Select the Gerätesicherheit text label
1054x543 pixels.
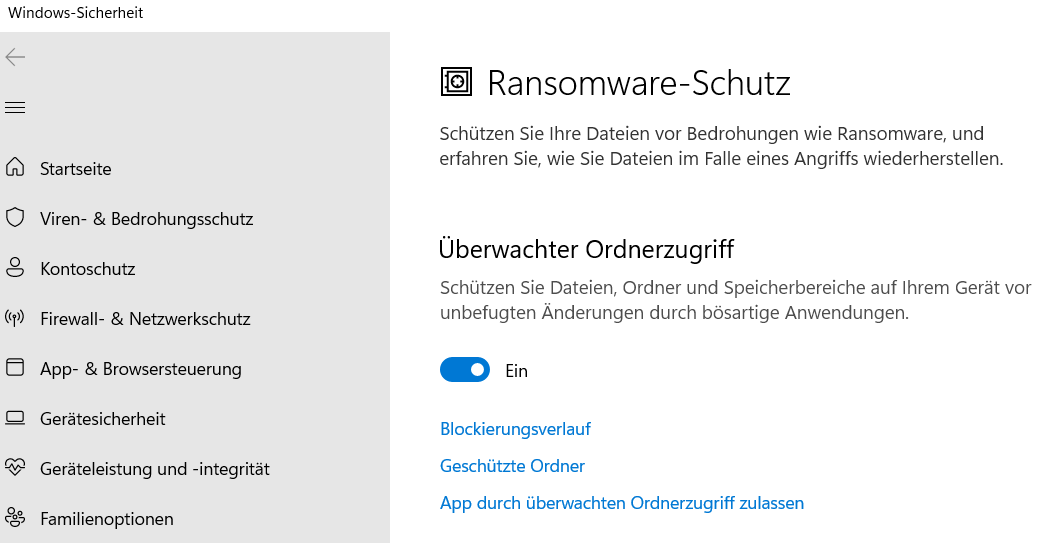point(103,419)
